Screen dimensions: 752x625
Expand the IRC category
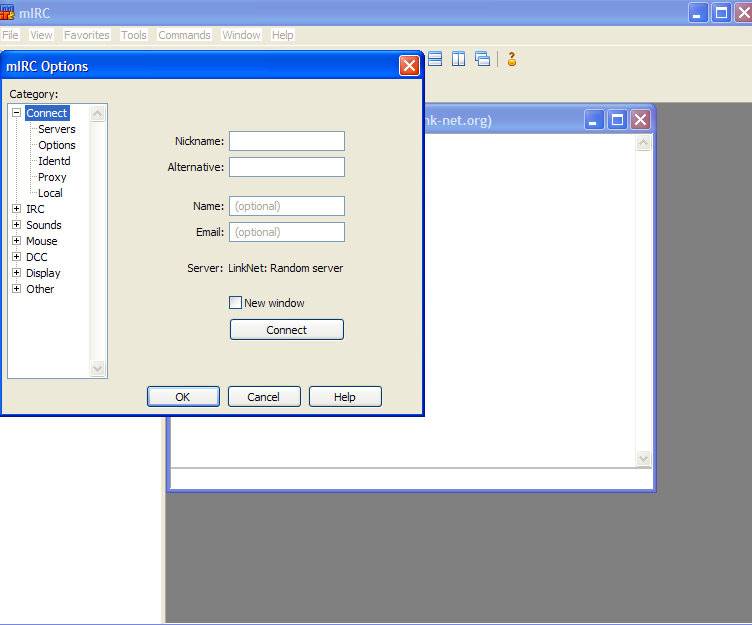click(16, 209)
